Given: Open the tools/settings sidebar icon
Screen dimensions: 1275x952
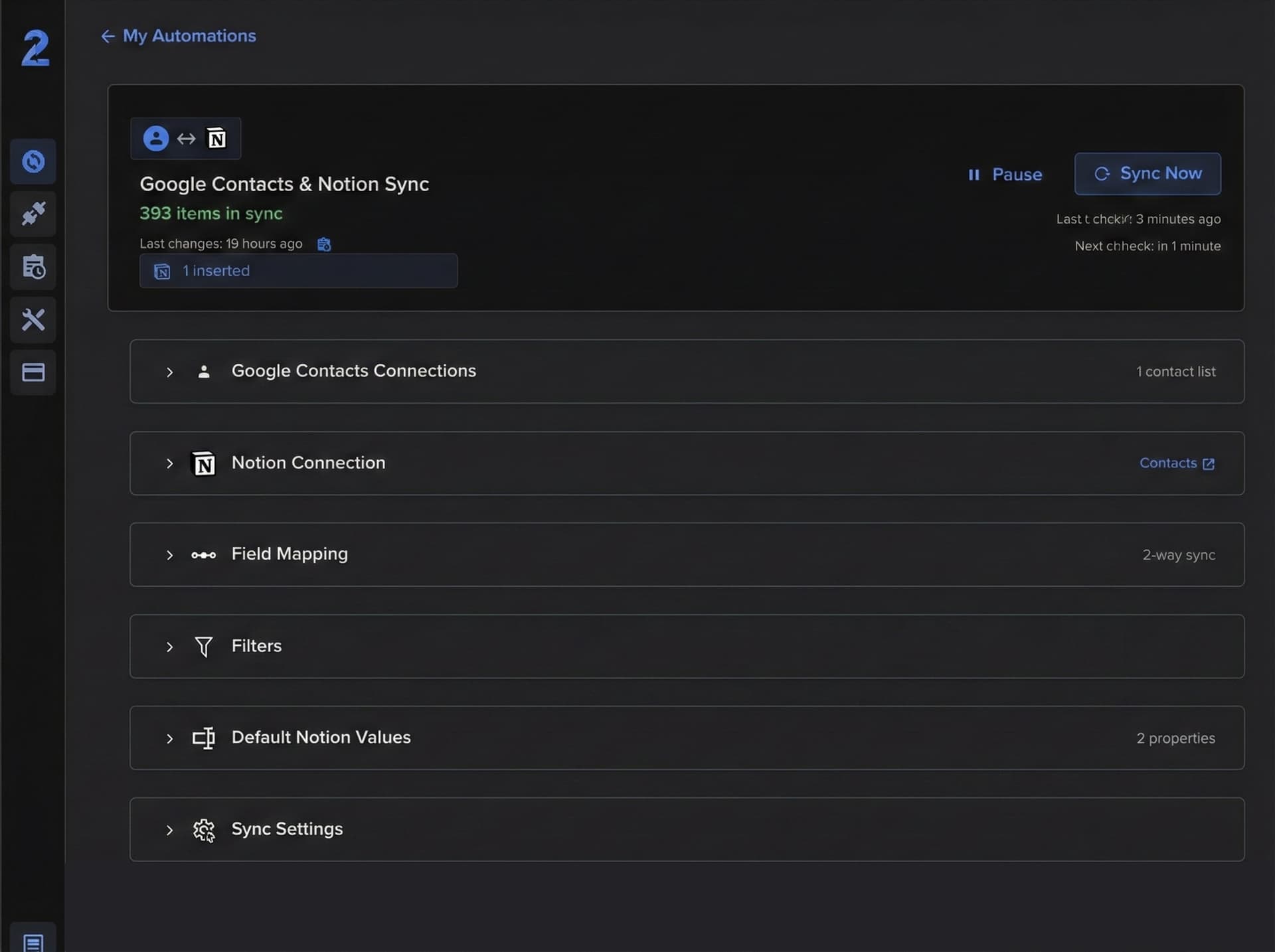Looking at the screenshot, I should tap(33, 320).
